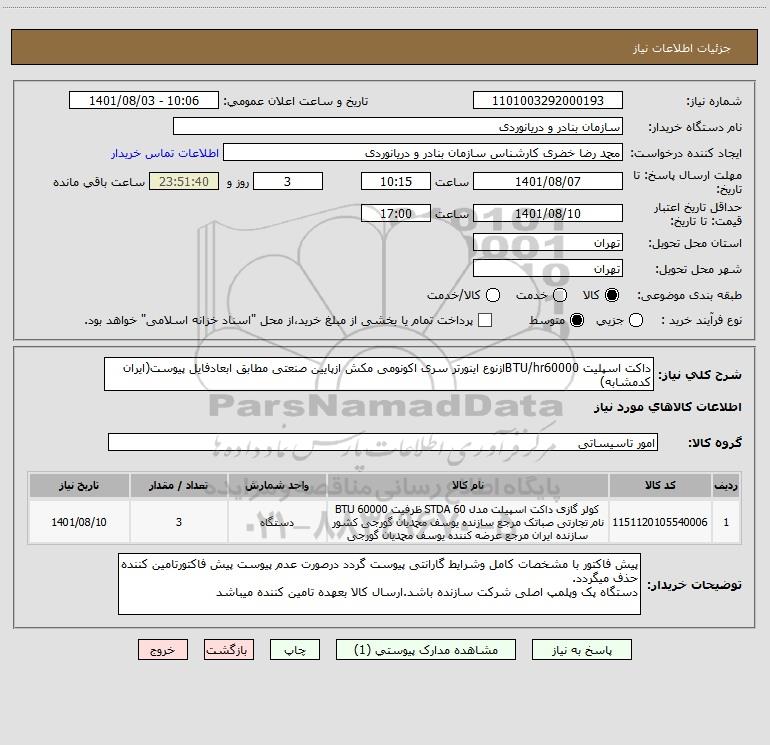Click the announcement date field 1401/08/03 - 10:06
Screen dimensions: 770x745
[144, 101]
